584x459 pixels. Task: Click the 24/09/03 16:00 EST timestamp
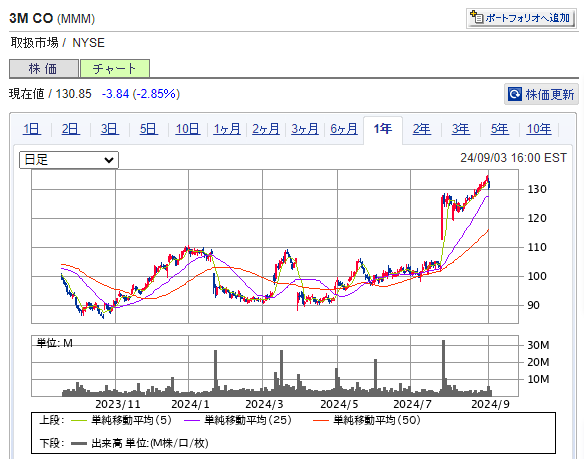point(513,158)
